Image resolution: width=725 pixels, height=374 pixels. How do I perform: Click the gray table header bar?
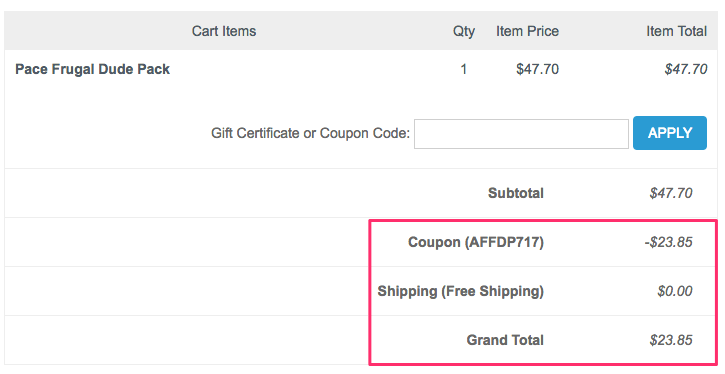pos(361,31)
